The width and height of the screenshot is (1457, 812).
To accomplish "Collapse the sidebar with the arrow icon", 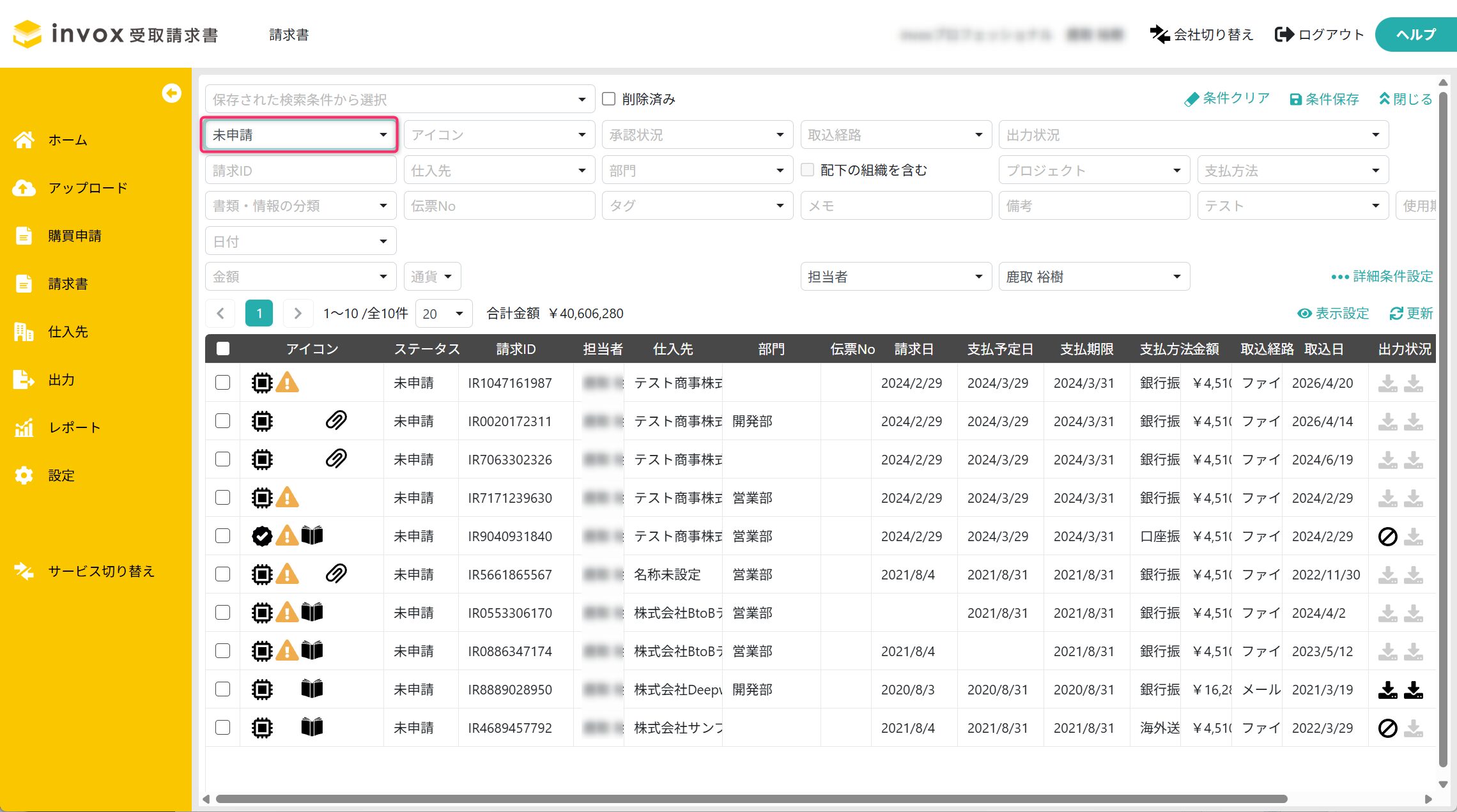I will point(171,93).
